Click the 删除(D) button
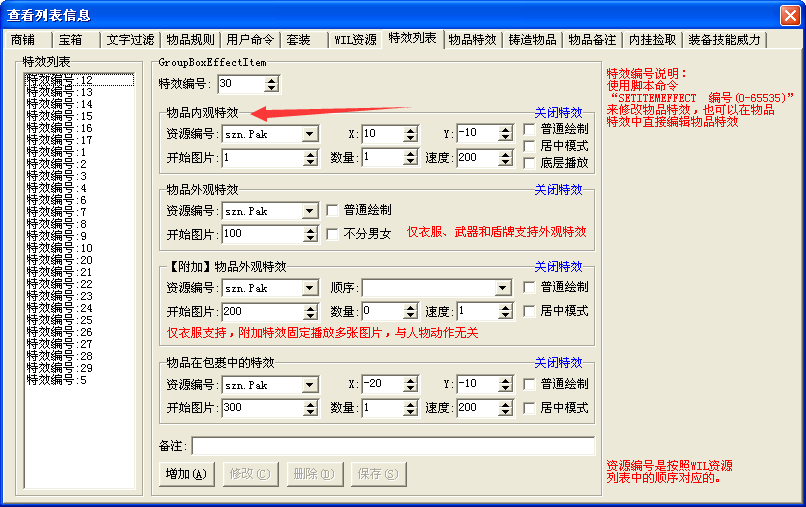 (x=314, y=474)
